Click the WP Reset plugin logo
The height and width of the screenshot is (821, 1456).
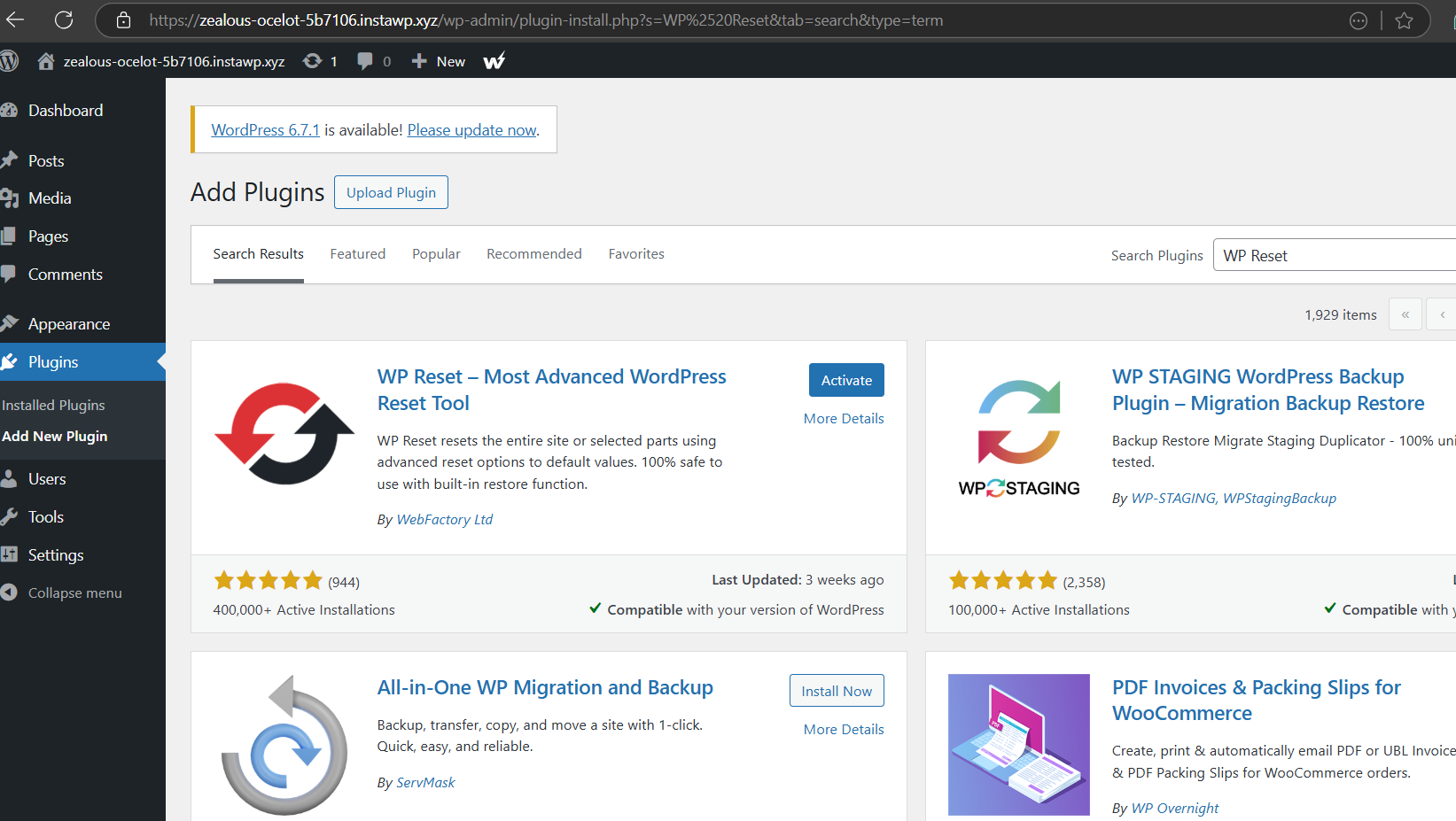tap(284, 434)
